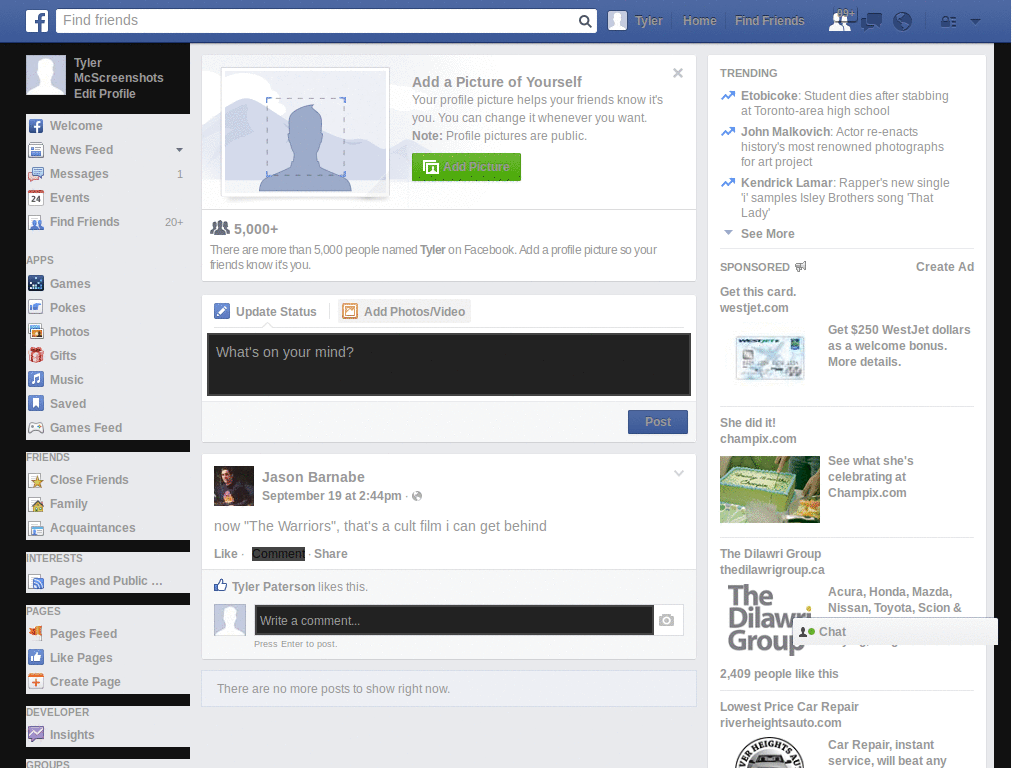Image resolution: width=1024 pixels, height=768 pixels.
Task: Open John Malkovich trending topic
Action: pyautogui.click(x=786, y=132)
